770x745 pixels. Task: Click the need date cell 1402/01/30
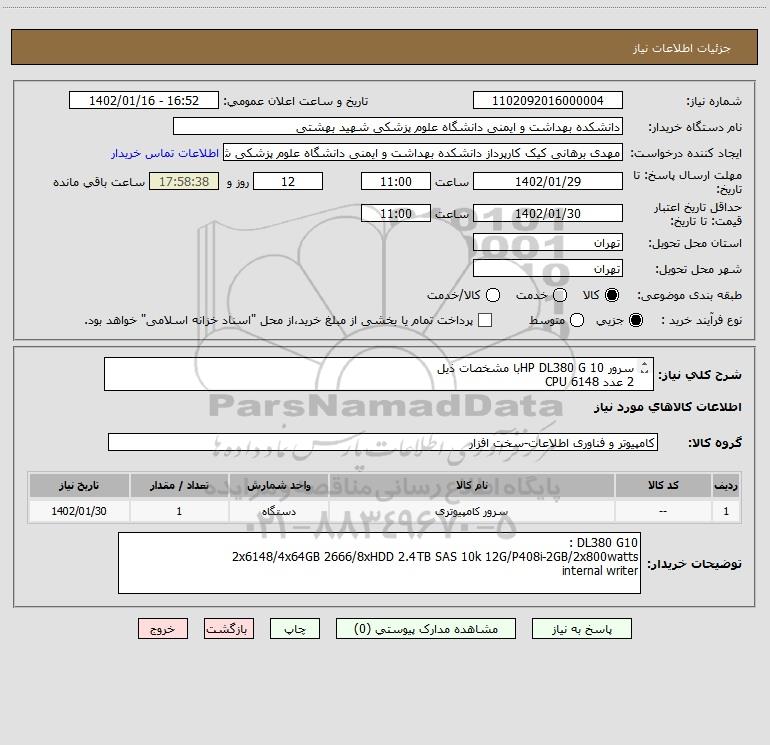point(79,511)
